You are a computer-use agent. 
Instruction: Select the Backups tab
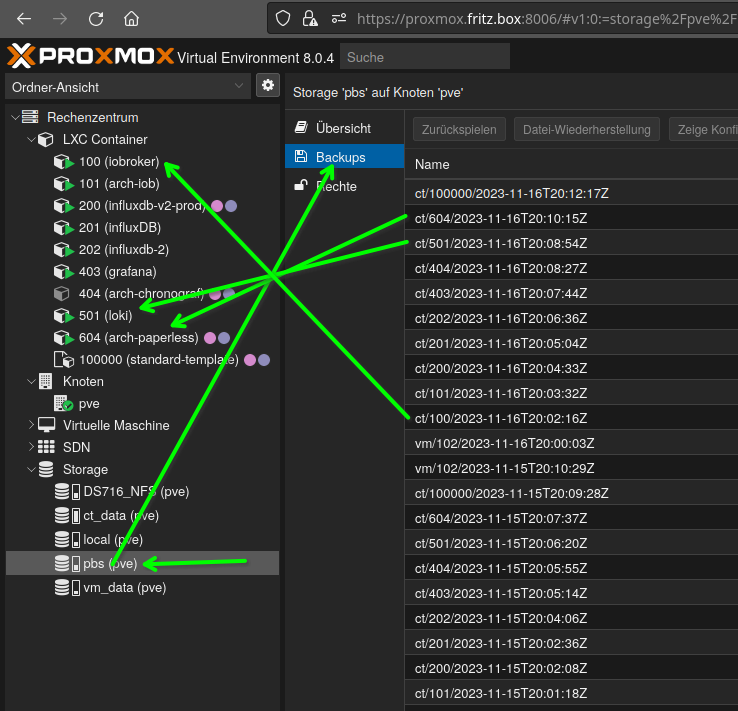(x=345, y=157)
